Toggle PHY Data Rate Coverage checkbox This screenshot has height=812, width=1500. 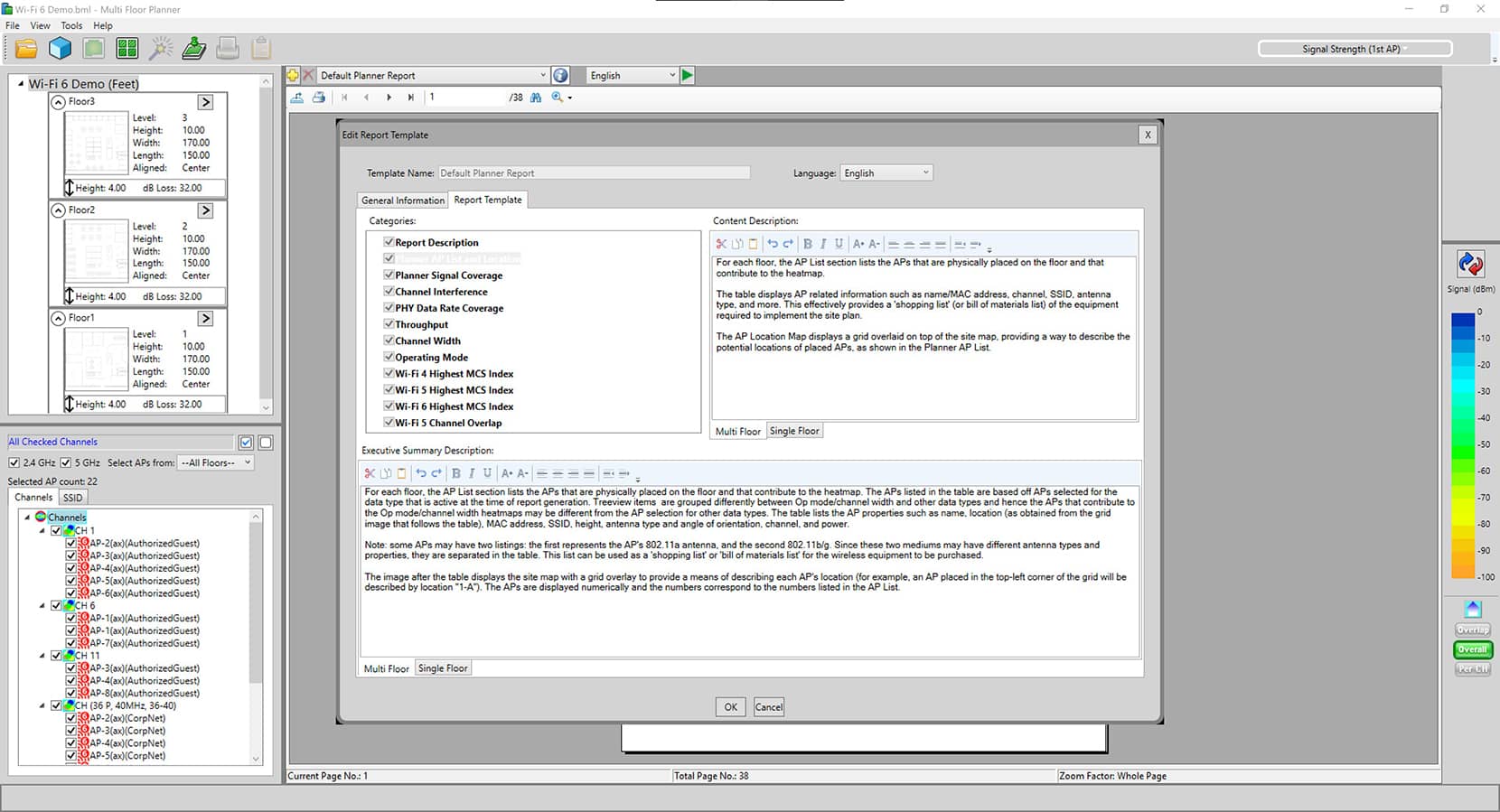point(389,307)
